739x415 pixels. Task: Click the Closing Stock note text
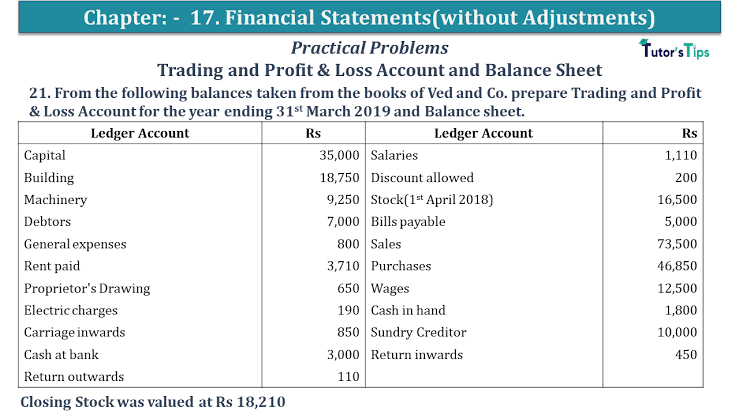click(159, 401)
